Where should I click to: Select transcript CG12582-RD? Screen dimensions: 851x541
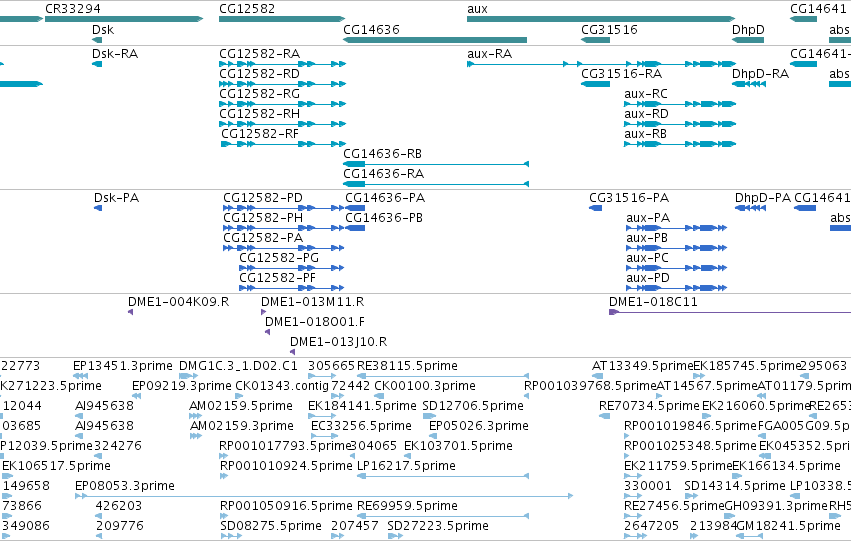click(x=259, y=74)
